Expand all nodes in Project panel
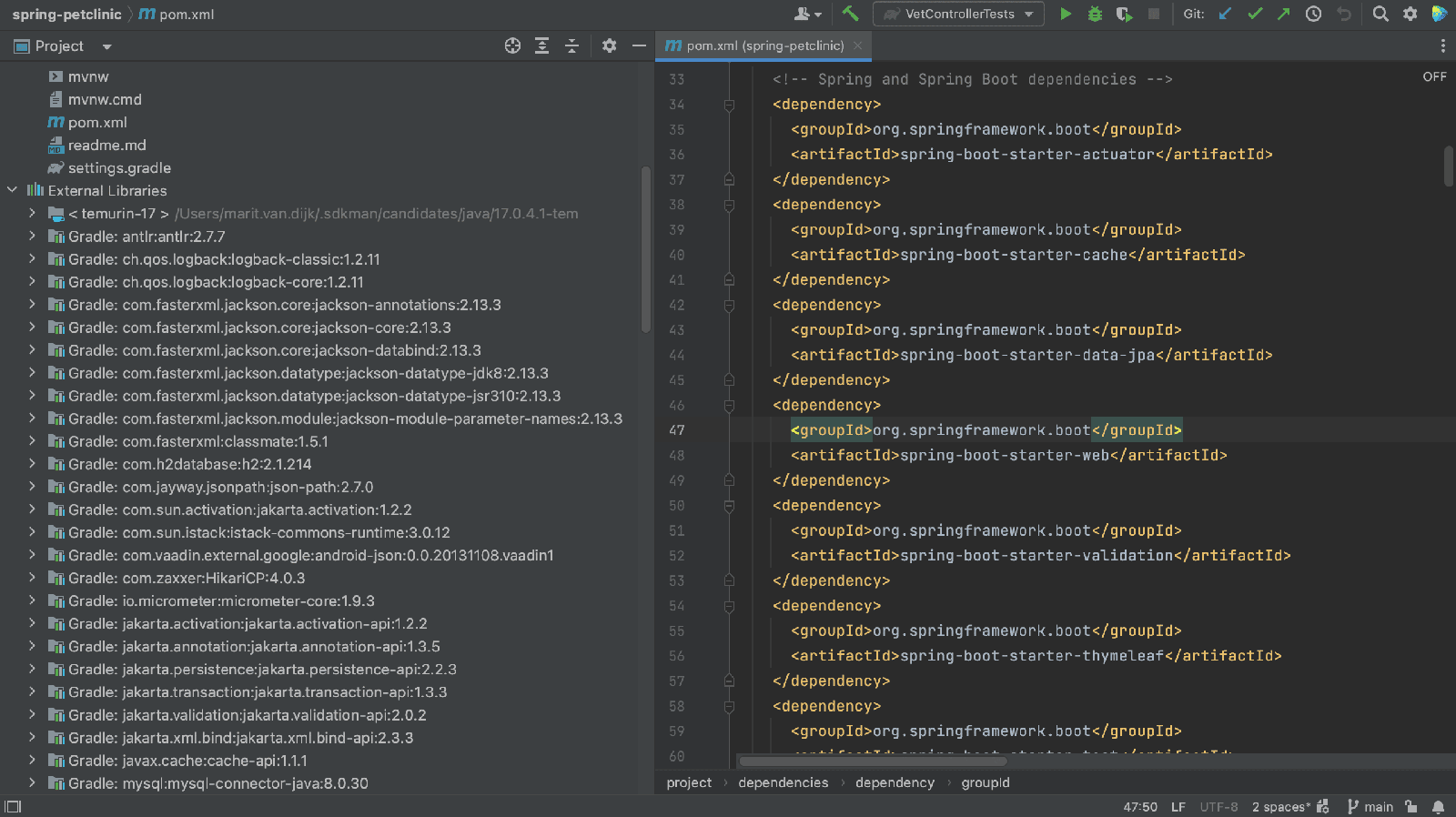Image resolution: width=1456 pixels, height=817 pixels. coord(541,45)
